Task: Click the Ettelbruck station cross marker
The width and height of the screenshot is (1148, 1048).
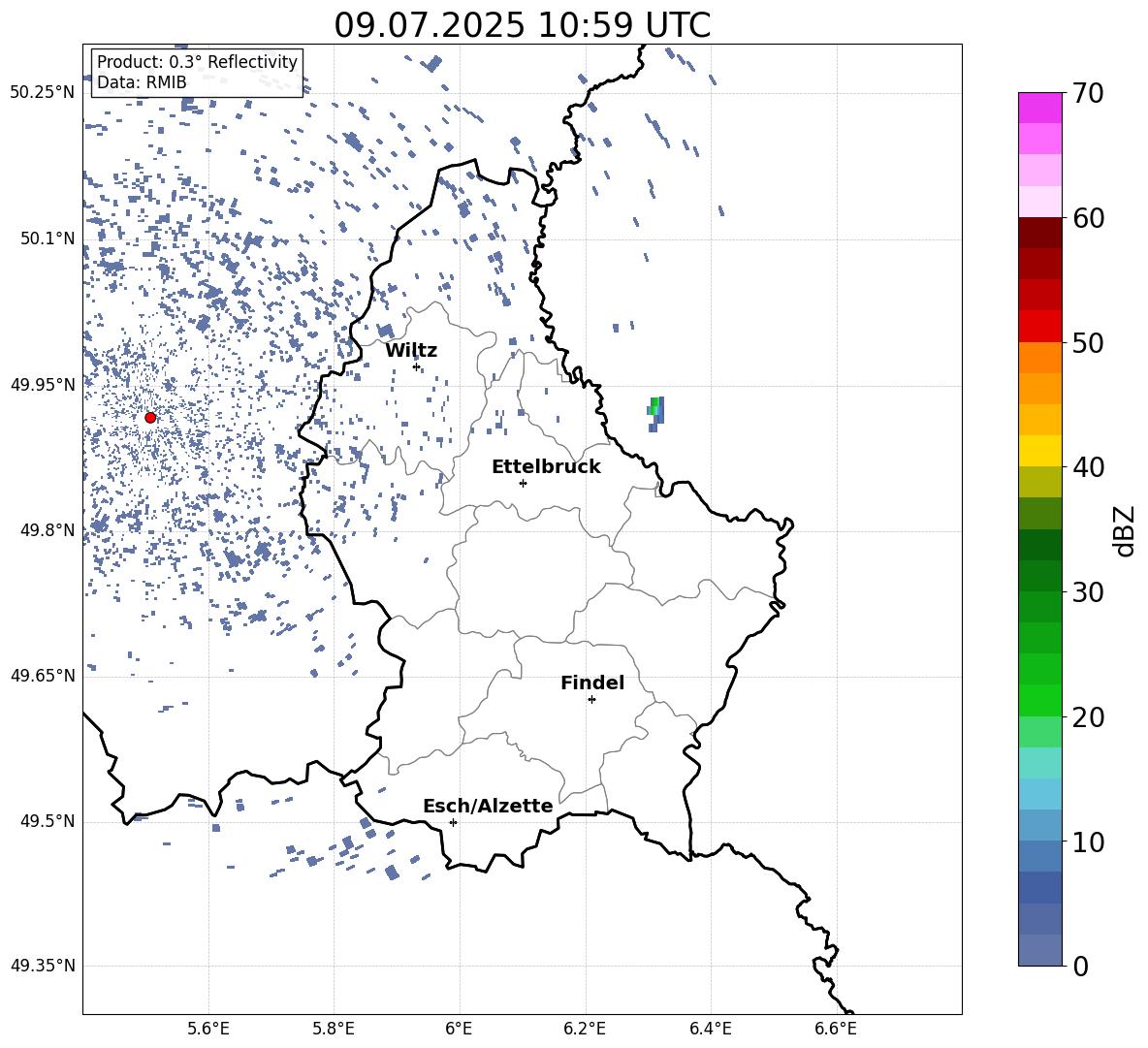Action: click(x=523, y=483)
